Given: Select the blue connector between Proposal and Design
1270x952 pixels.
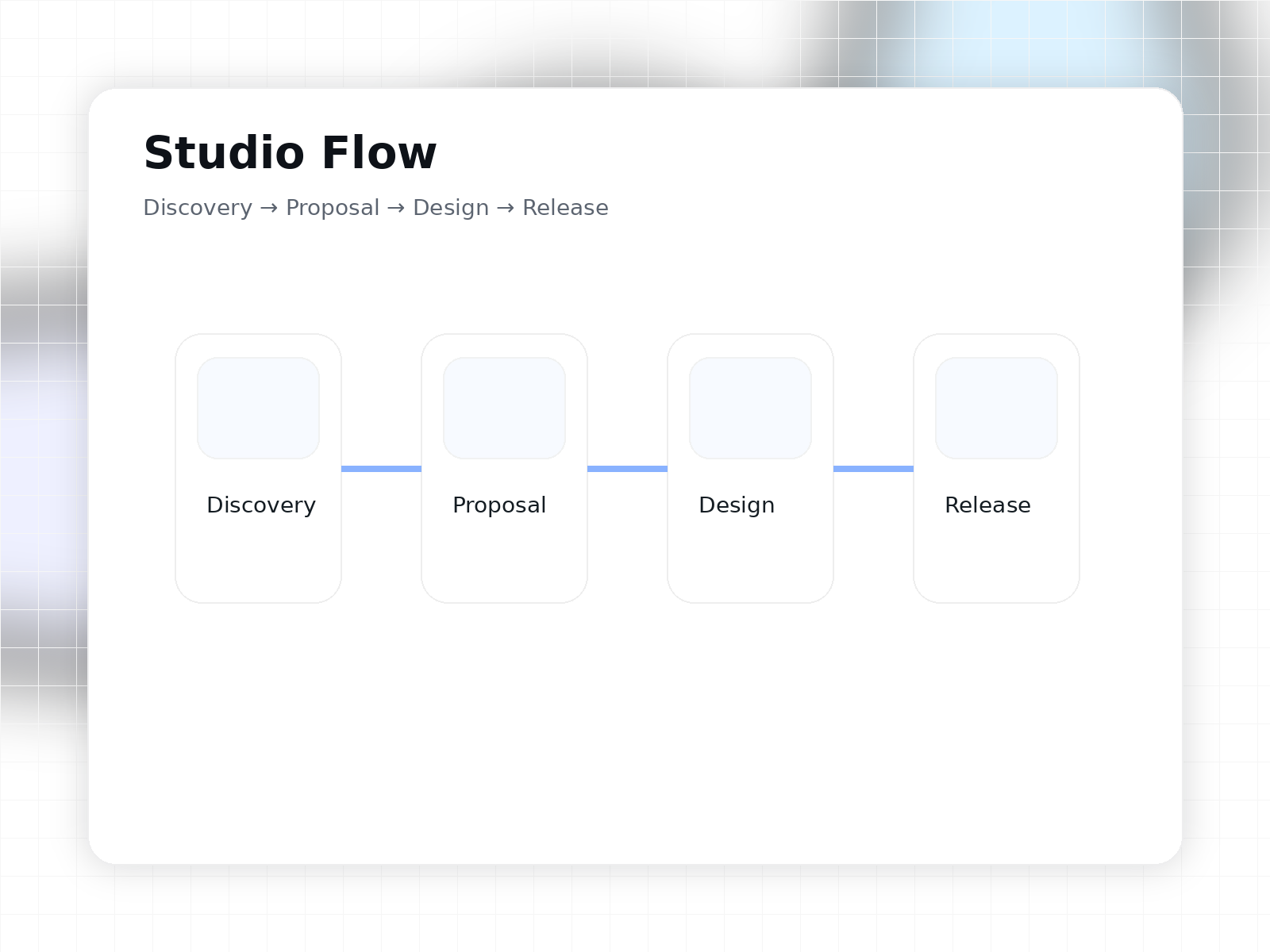Looking at the screenshot, I should 627,469.
